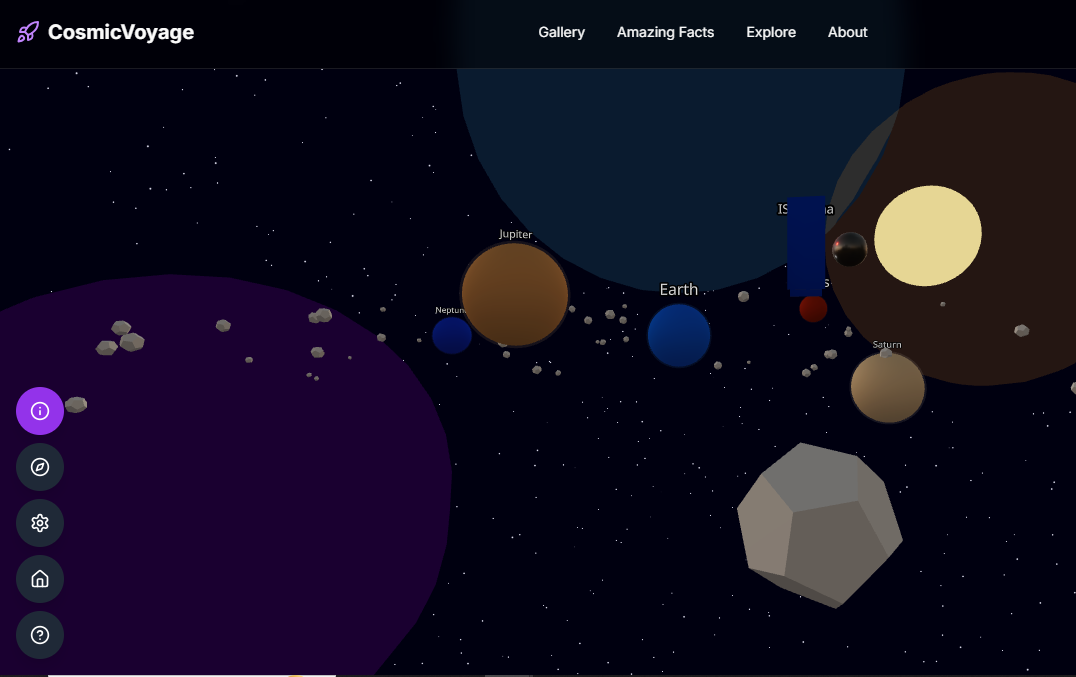Open help with the question mark icon
This screenshot has width=1076, height=677.
(x=40, y=635)
